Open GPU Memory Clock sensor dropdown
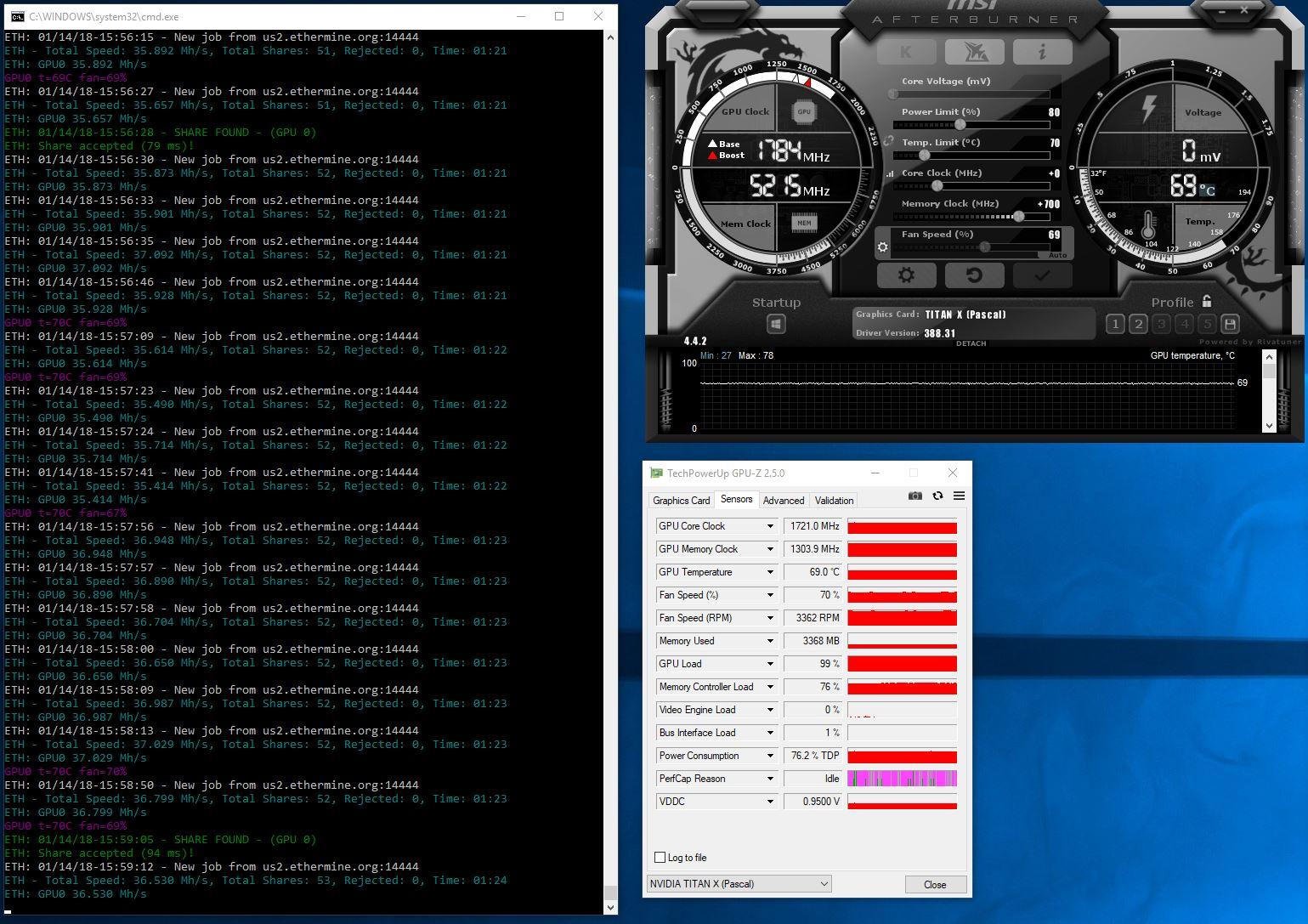The height and width of the screenshot is (924, 1308). coord(770,549)
